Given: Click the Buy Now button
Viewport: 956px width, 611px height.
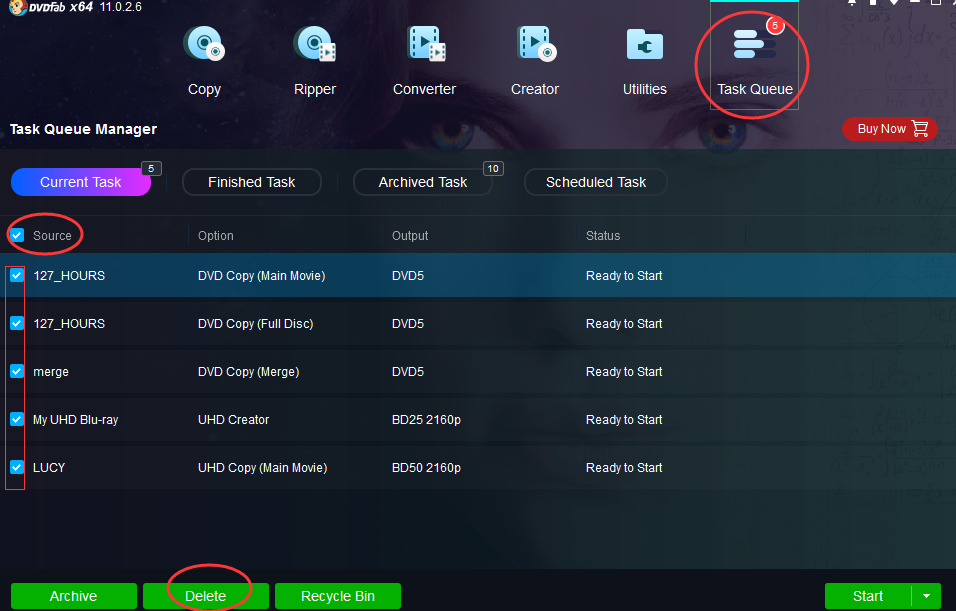Looking at the screenshot, I should [890, 129].
